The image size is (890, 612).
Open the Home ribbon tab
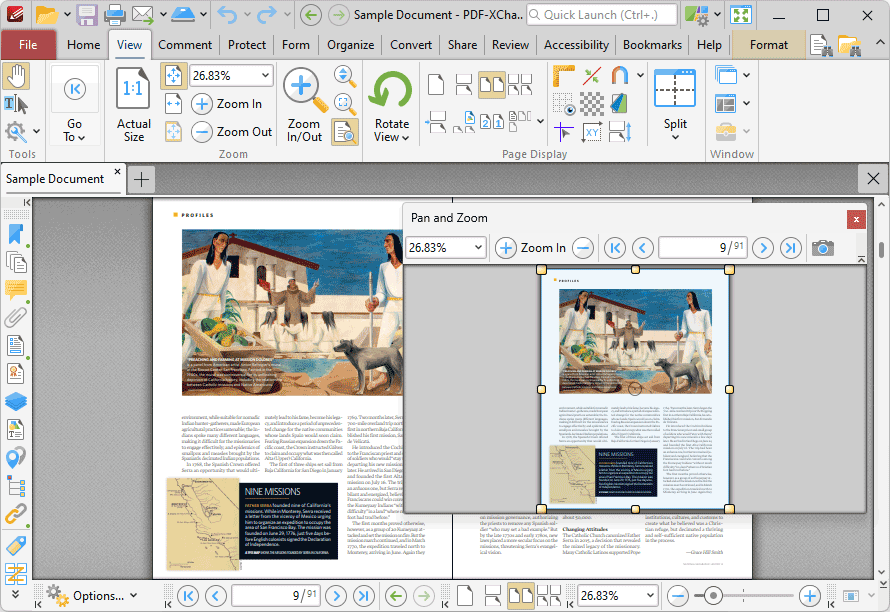(x=83, y=45)
